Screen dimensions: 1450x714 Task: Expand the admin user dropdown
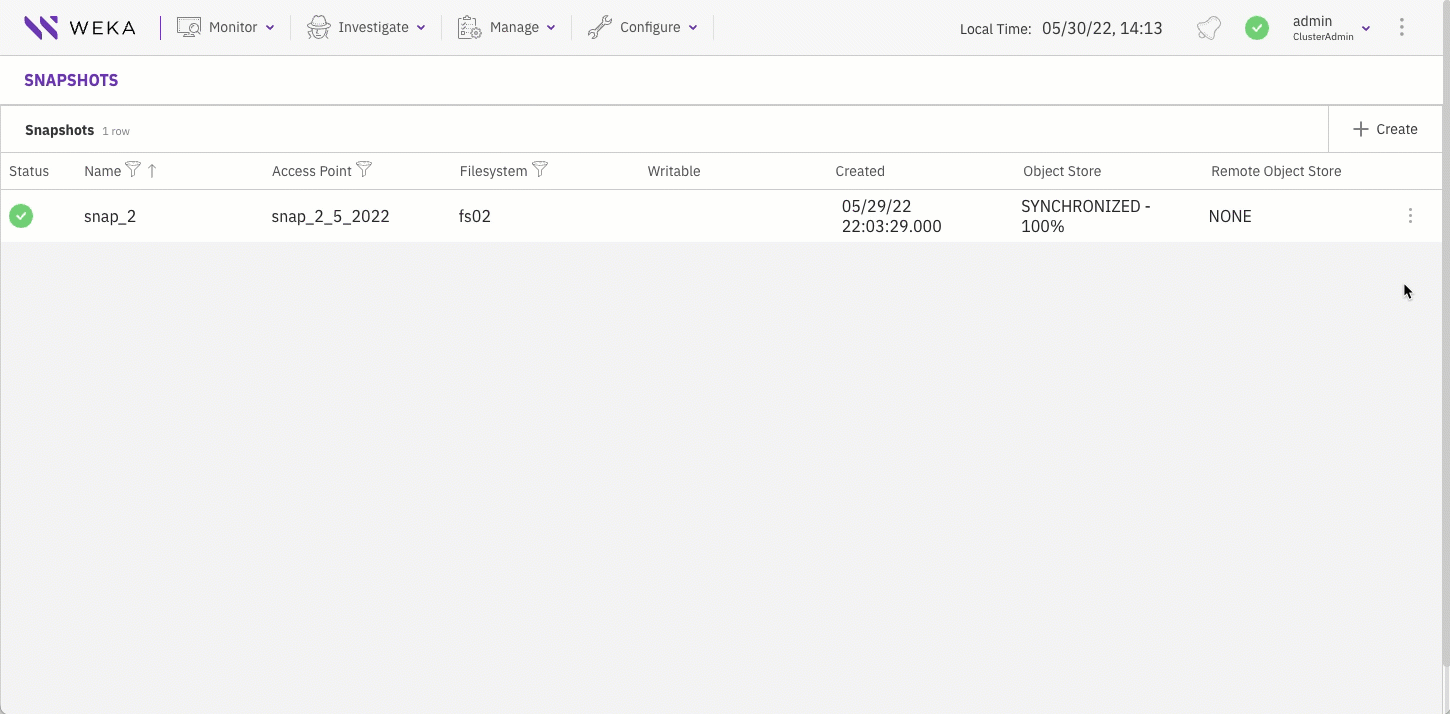(x=1365, y=28)
